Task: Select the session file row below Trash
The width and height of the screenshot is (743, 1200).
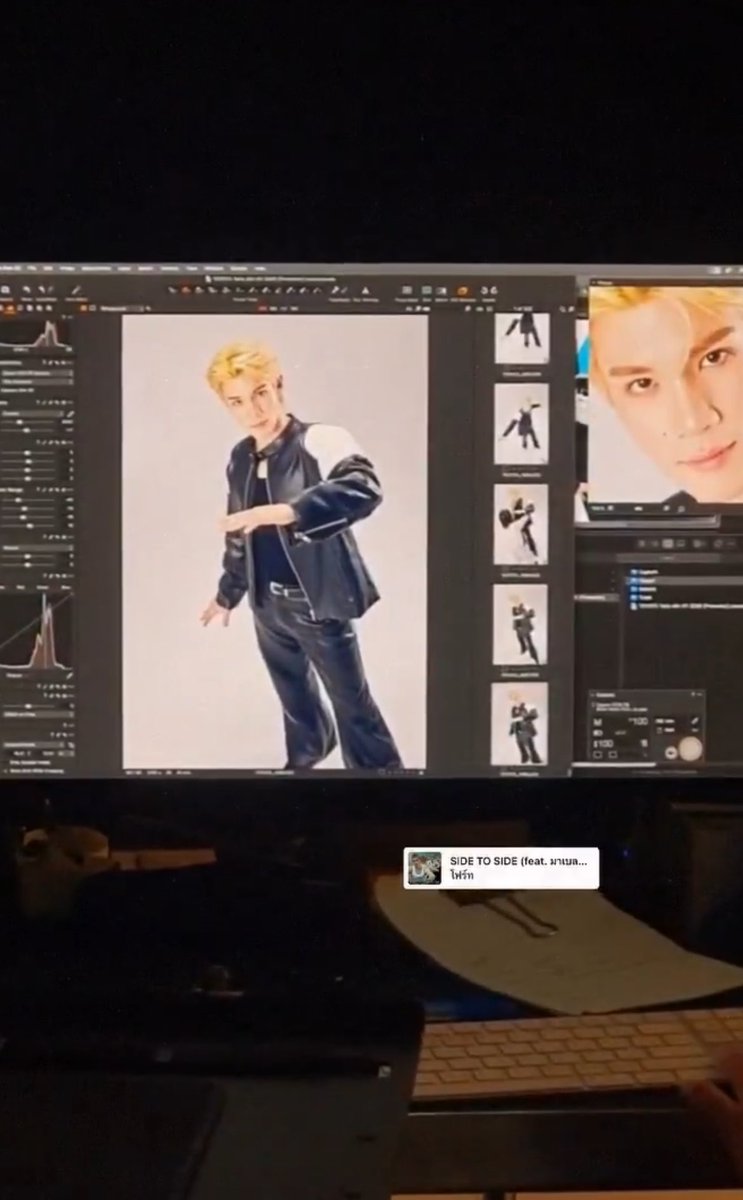Action: point(684,607)
